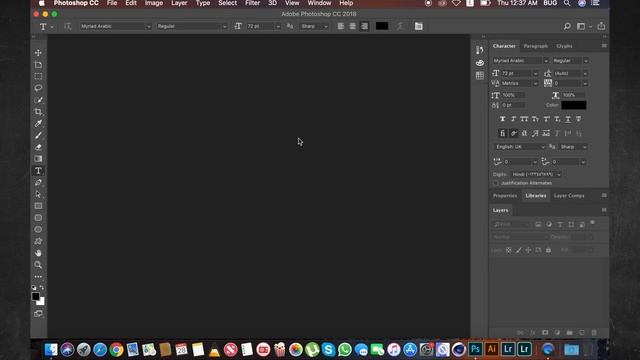Choose a workspace layout button in options bar
640x360 pixels.
point(583,26)
